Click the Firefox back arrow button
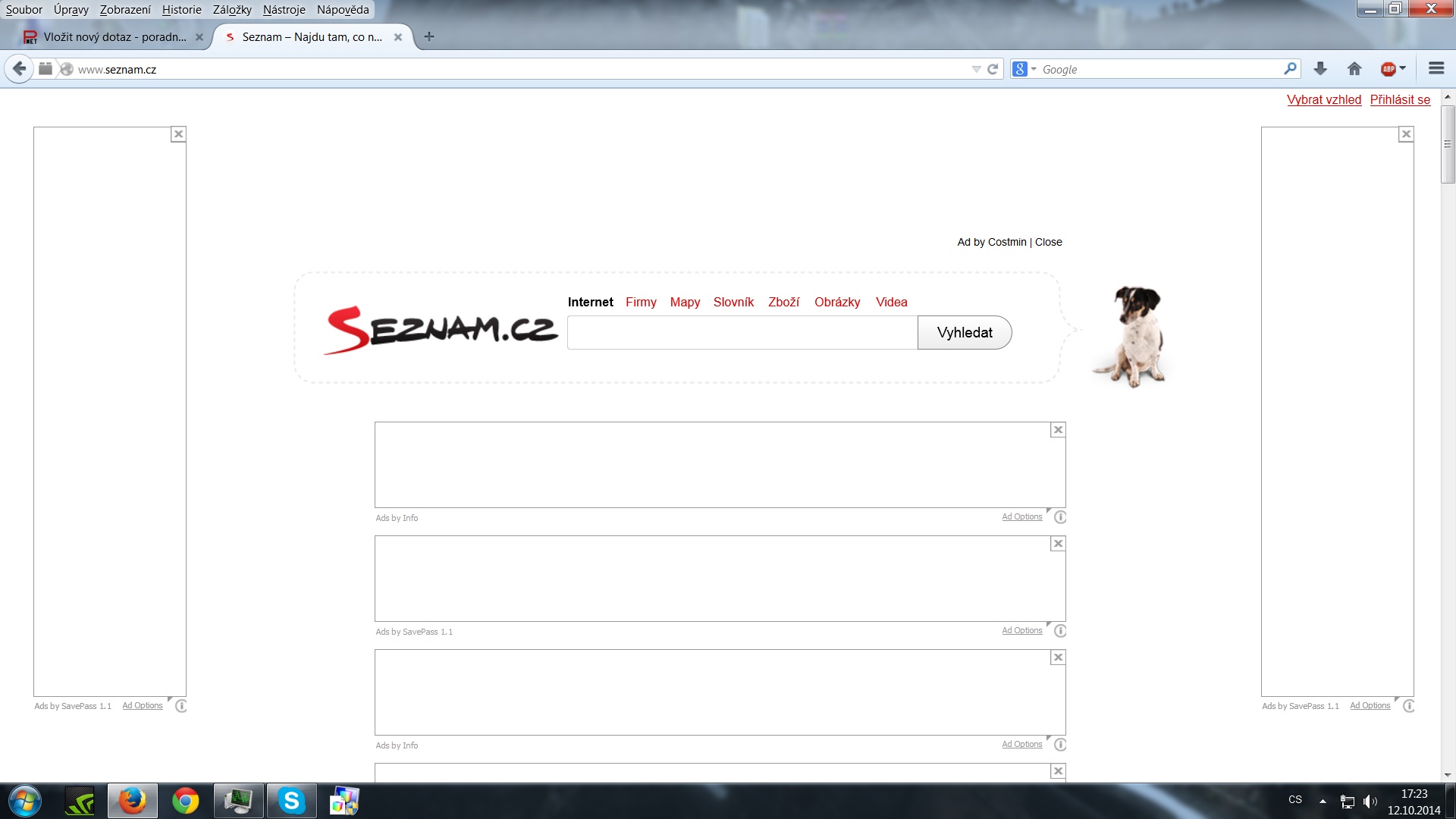 pyautogui.click(x=20, y=69)
